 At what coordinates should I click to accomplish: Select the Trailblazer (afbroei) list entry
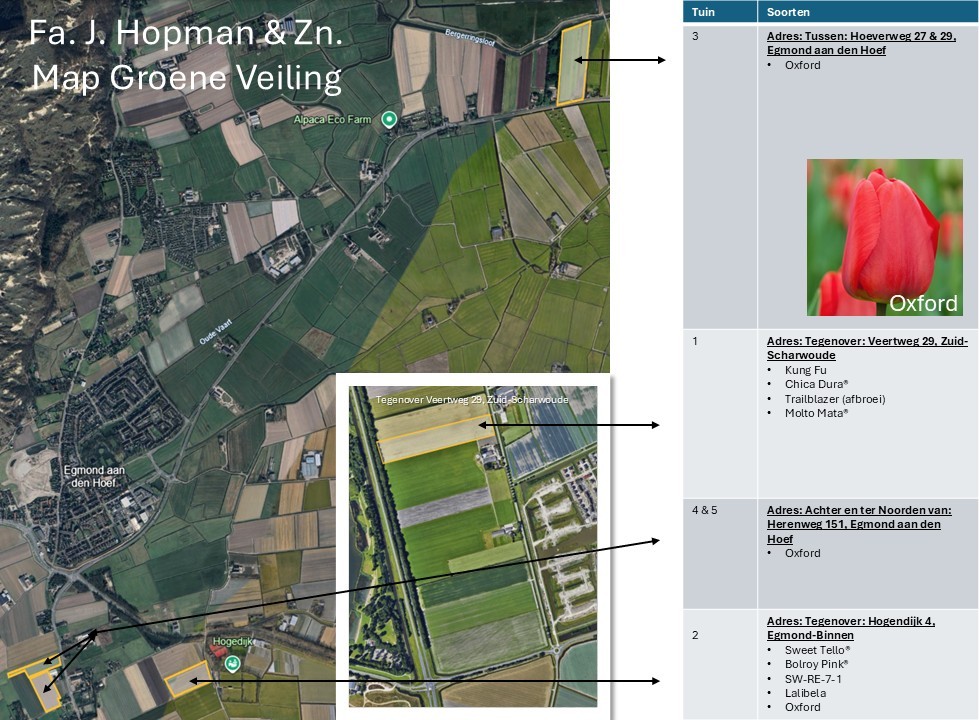tap(834, 399)
